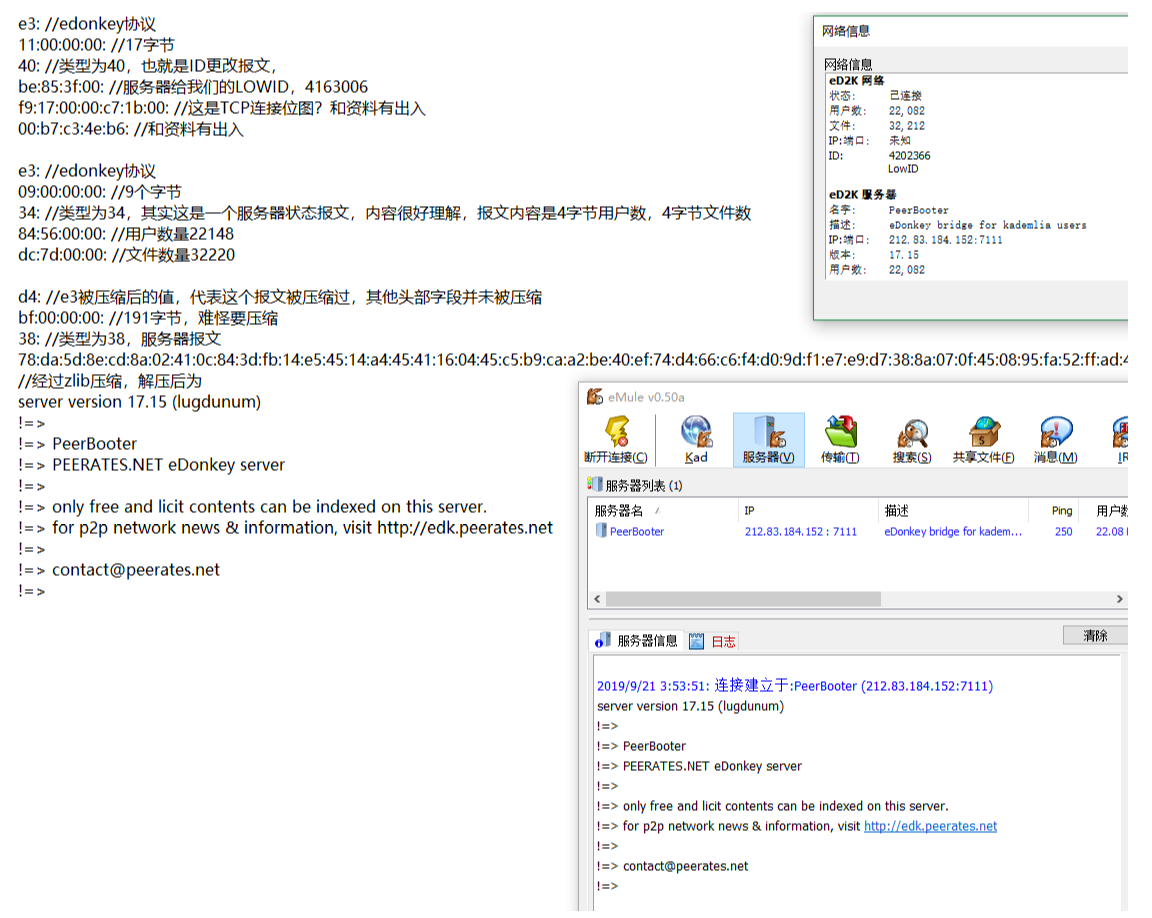Click the line 'be:85:3f:00' LOWID annotation
This screenshot has height=918, width=1152.
tap(192, 87)
